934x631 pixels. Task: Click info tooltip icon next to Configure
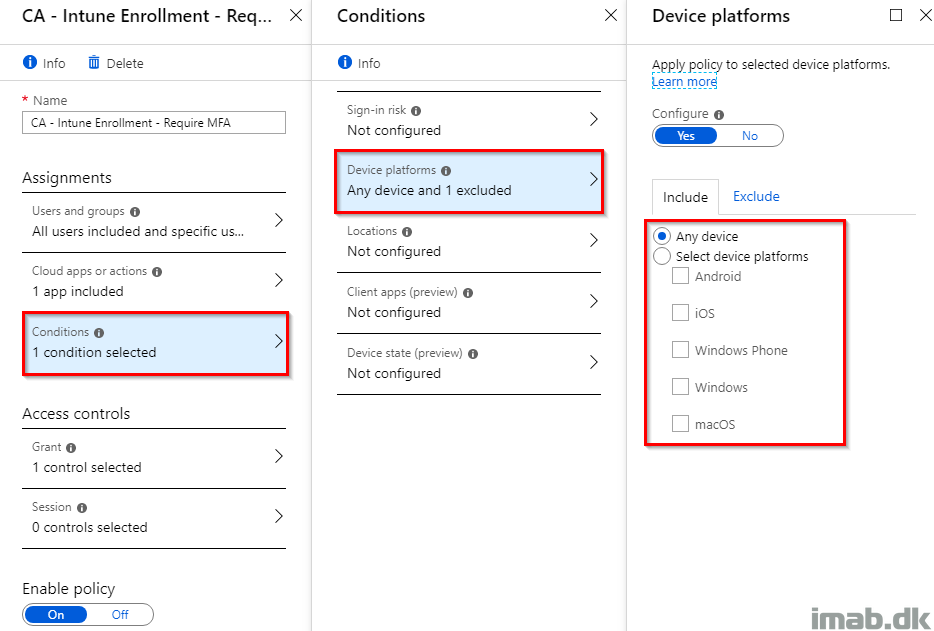pyautogui.click(x=719, y=115)
